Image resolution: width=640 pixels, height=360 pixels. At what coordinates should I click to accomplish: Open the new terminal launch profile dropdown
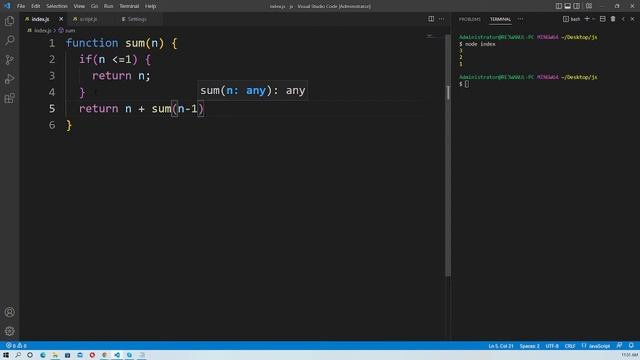594,19
